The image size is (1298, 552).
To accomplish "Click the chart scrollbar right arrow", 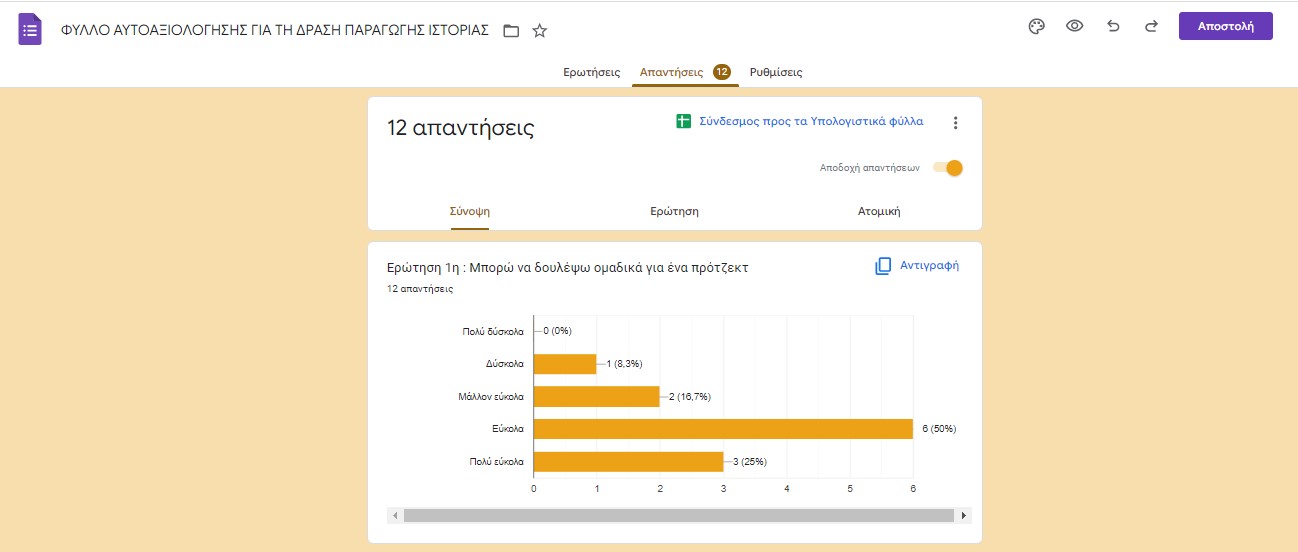I will pyautogui.click(x=963, y=515).
